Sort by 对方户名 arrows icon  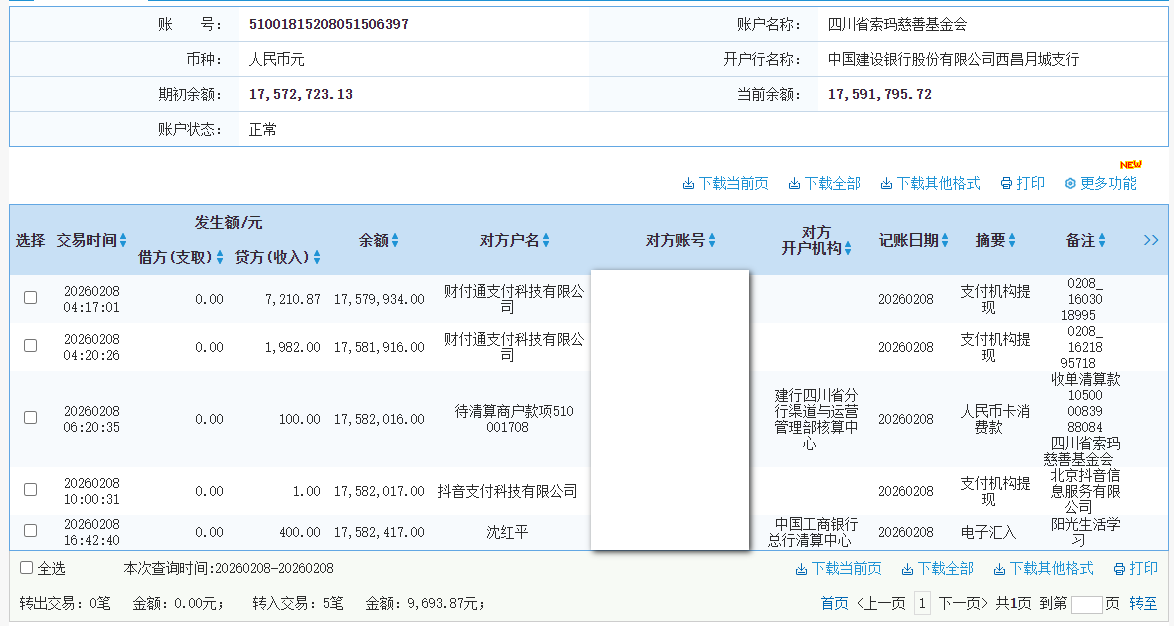[x=546, y=241]
